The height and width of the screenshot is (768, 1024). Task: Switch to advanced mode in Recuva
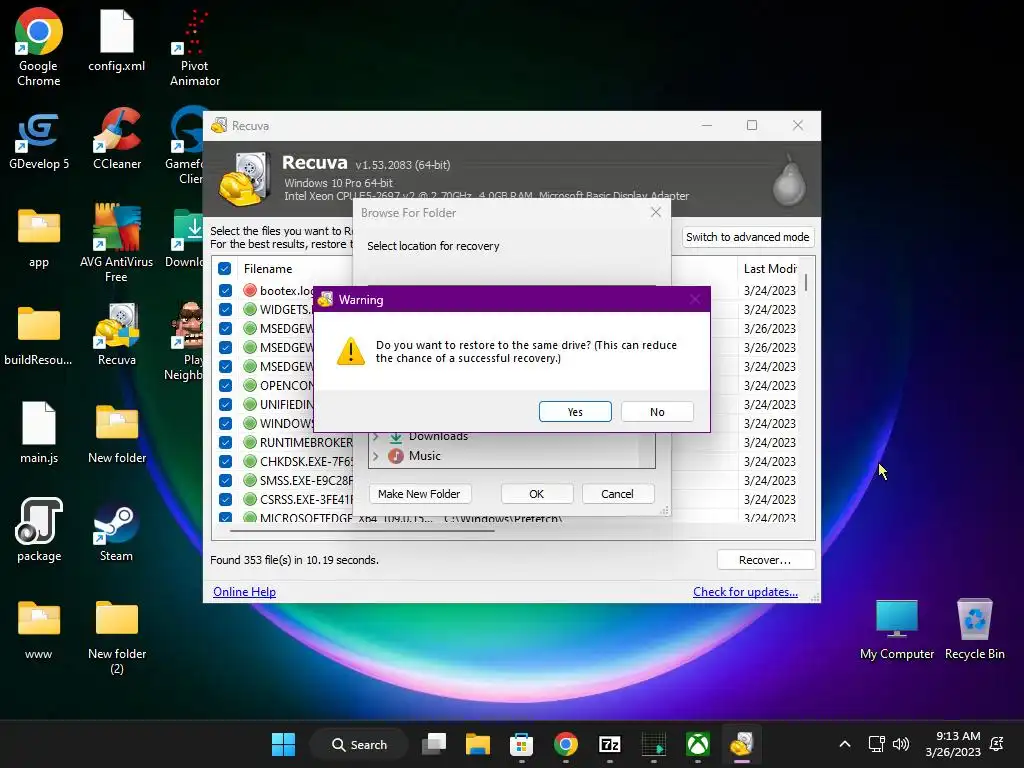click(x=748, y=237)
